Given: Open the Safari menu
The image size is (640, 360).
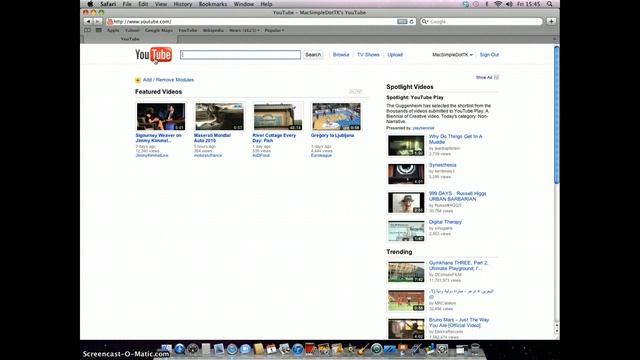Looking at the screenshot, I should click(x=108, y=4).
